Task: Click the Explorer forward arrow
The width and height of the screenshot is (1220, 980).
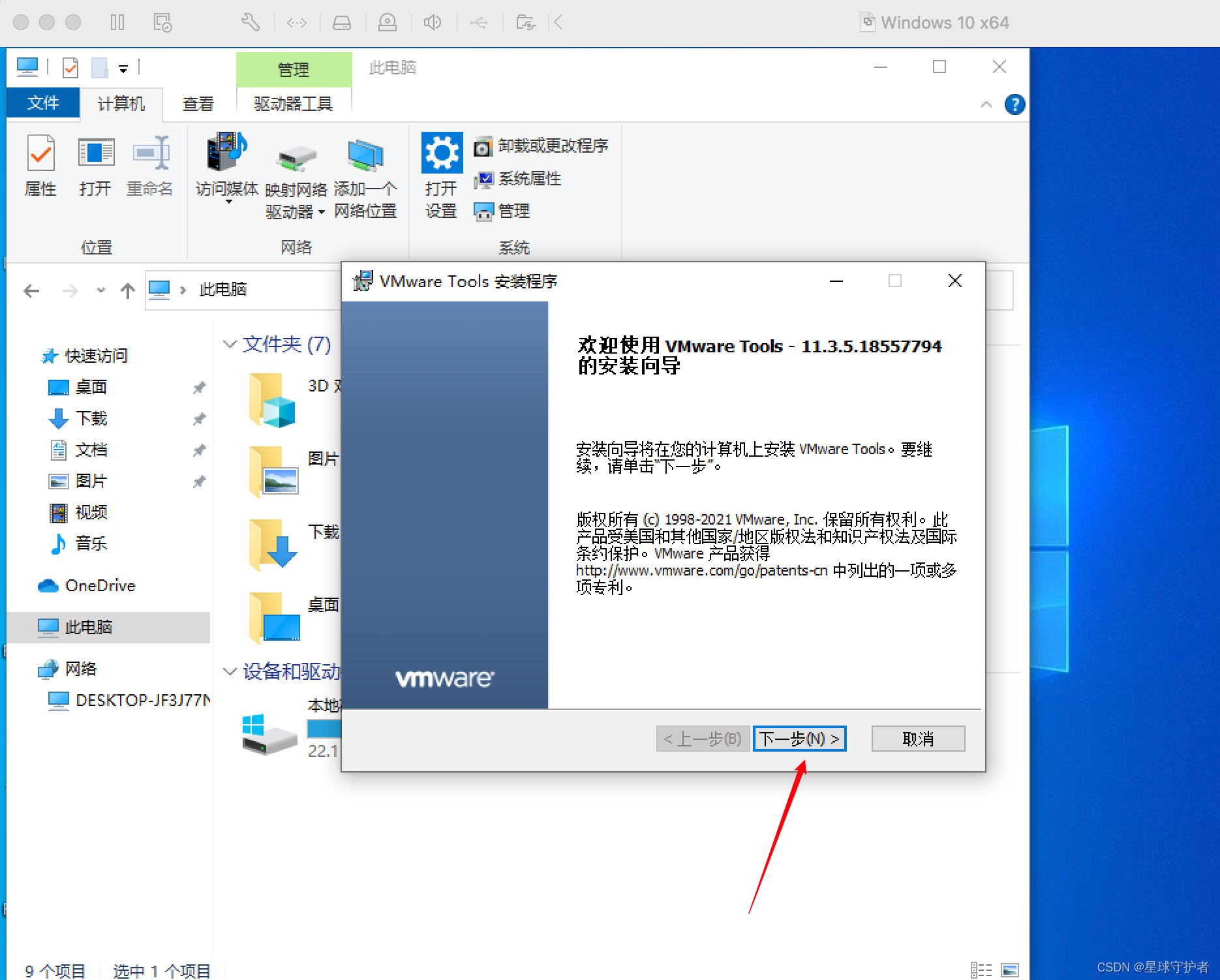Action: click(x=70, y=290)
